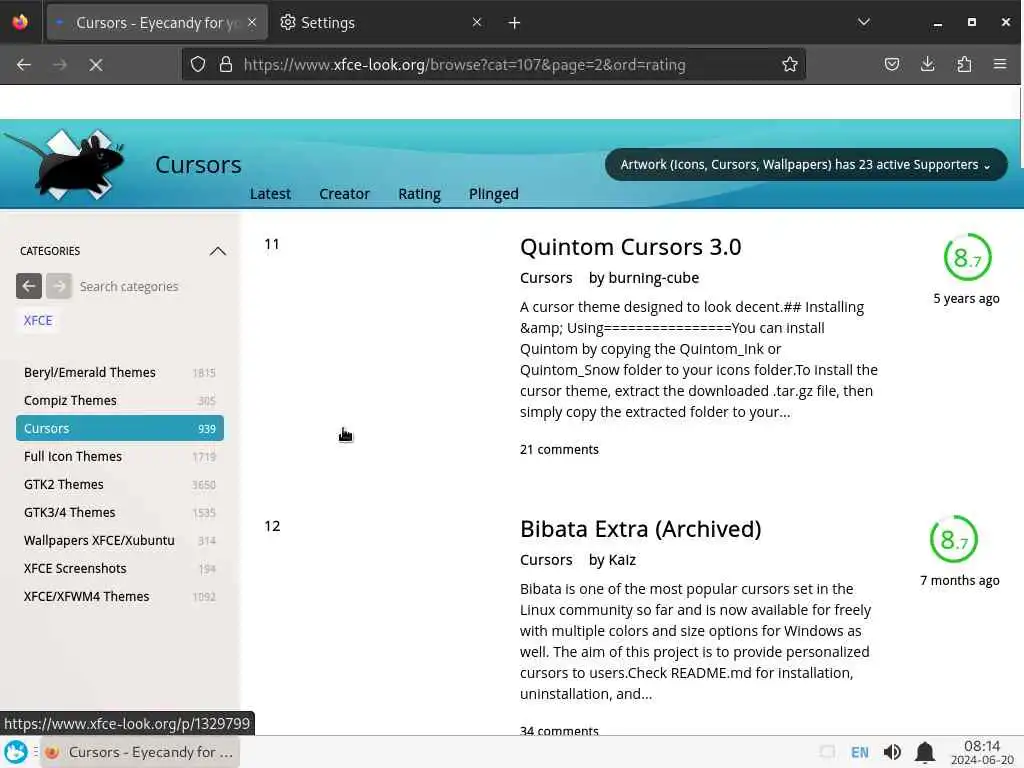Click the '5 years ago' timestamp
The height and width of the screenshot is (768, 1024).
coord(966,298)
